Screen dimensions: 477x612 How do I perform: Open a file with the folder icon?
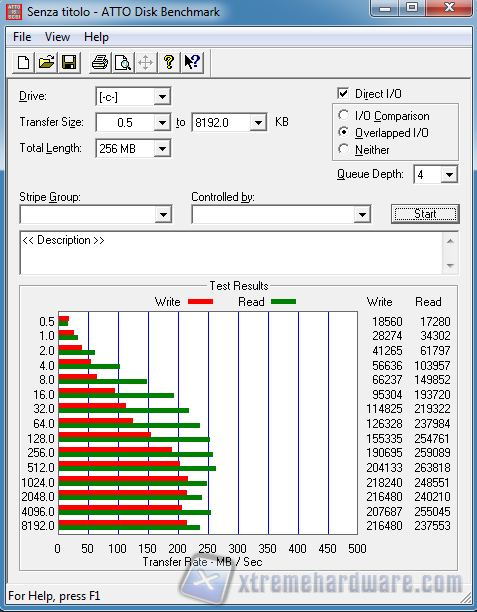(46, 62)
